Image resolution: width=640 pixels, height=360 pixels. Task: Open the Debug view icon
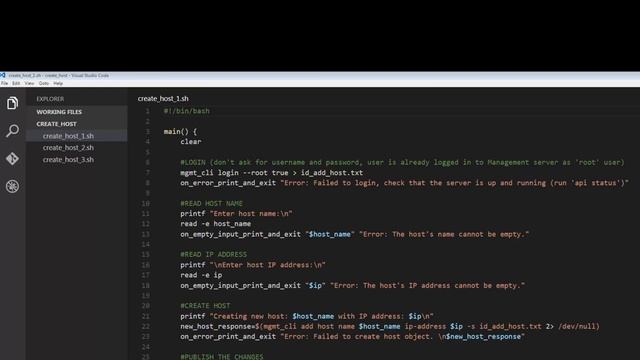pyautogui.click(x=12, y=186)
